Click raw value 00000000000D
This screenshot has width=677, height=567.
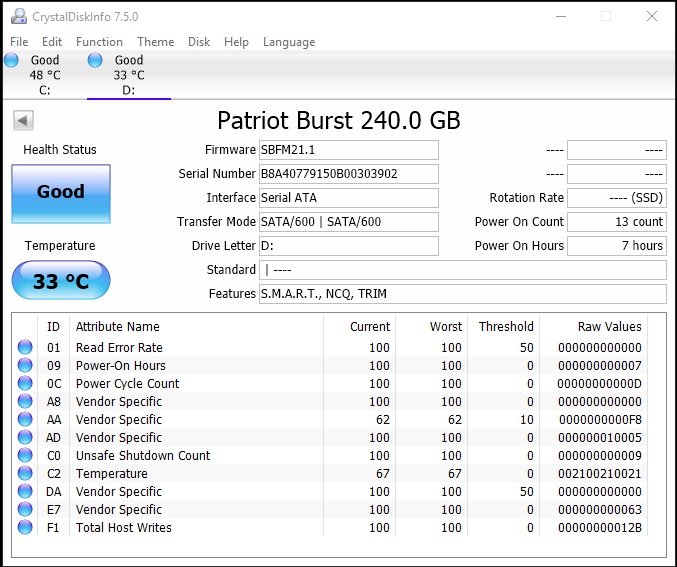coord(599,383)
